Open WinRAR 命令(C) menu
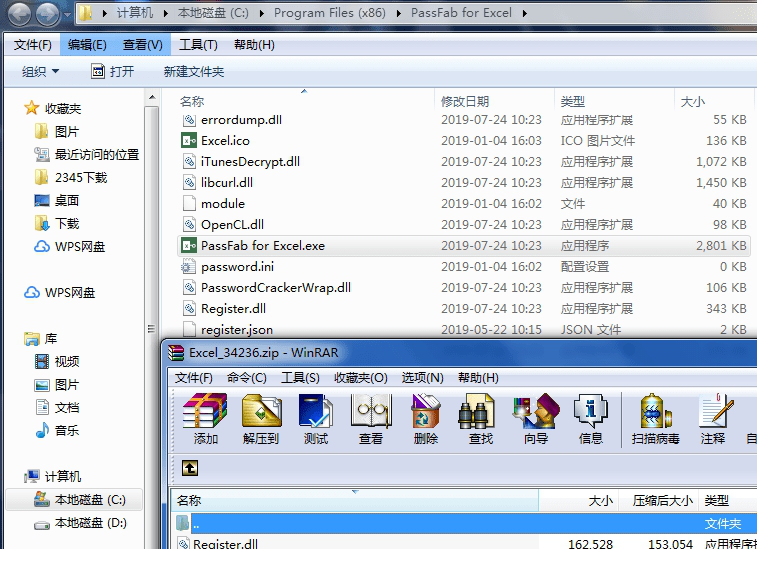The image size is (757, 570). click(247, 377)
